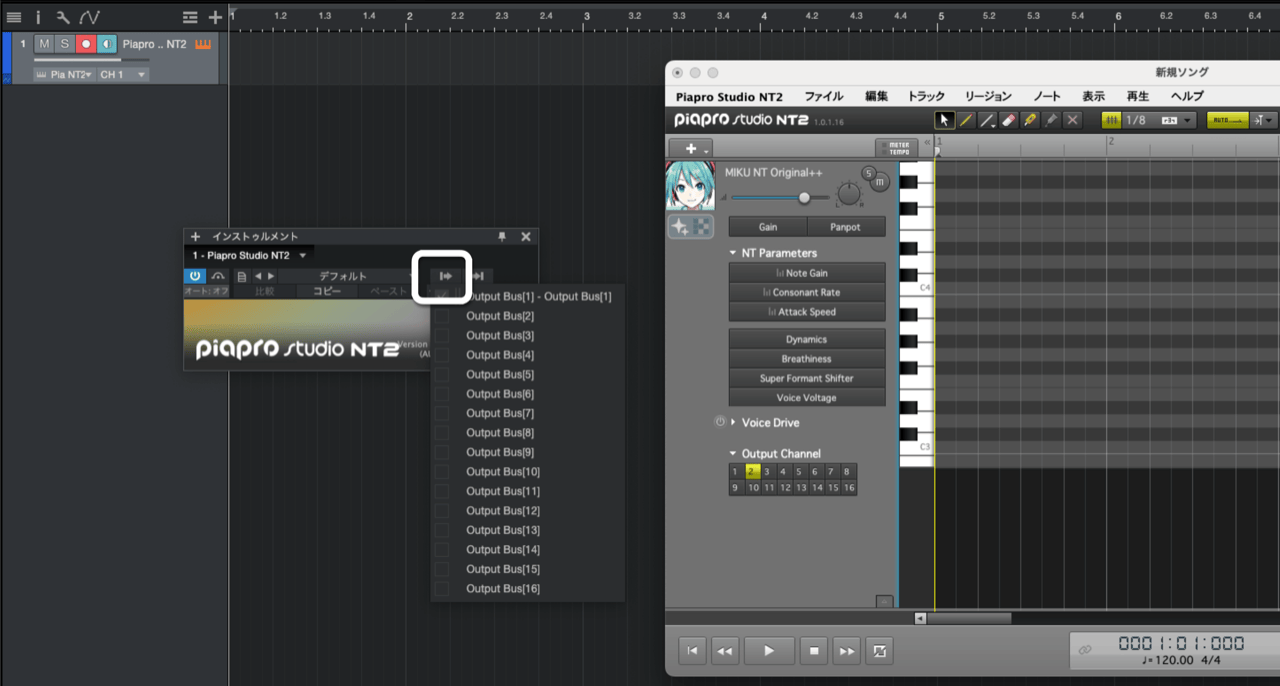1280x686 pixels.
Task: Select the eraser tool in Piapro toolbar
Action: click(x=1008, y=120)
